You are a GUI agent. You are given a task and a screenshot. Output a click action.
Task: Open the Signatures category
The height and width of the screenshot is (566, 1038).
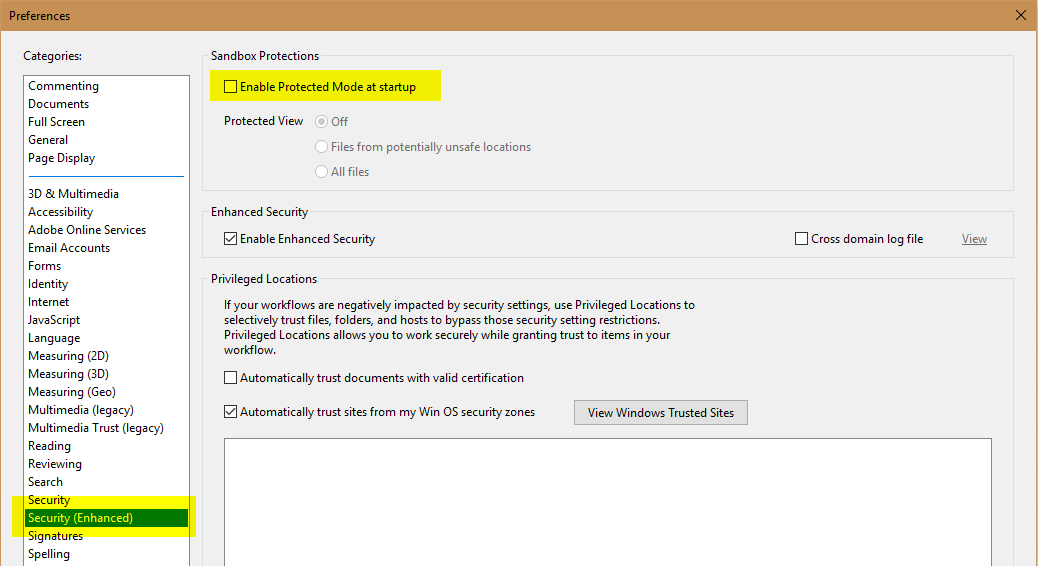pos(55,536)
